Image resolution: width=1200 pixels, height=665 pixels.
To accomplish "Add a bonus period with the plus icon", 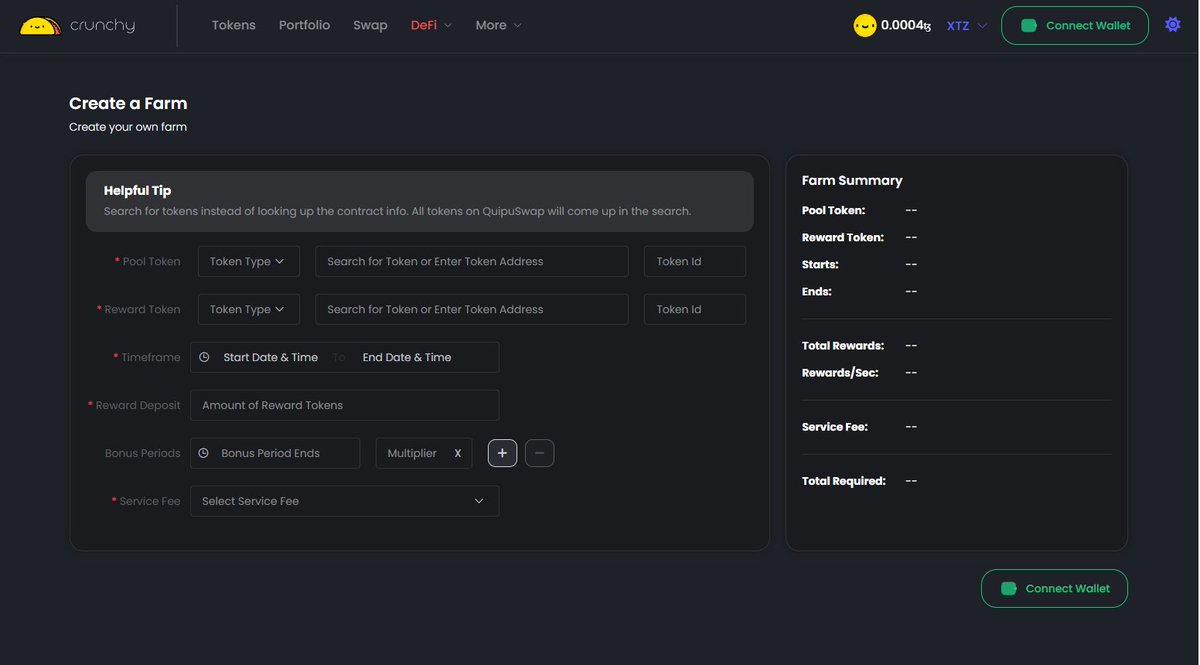I will (501, 452).
